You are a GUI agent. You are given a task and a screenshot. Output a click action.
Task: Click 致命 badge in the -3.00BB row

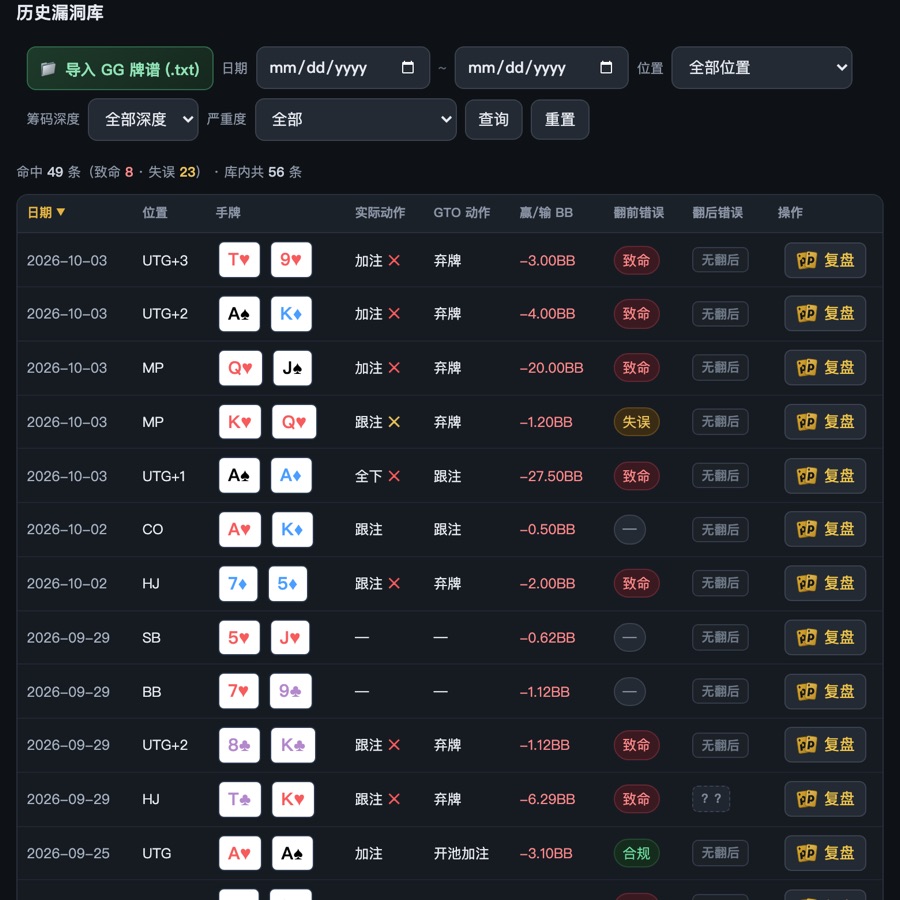tap(636, 260)
